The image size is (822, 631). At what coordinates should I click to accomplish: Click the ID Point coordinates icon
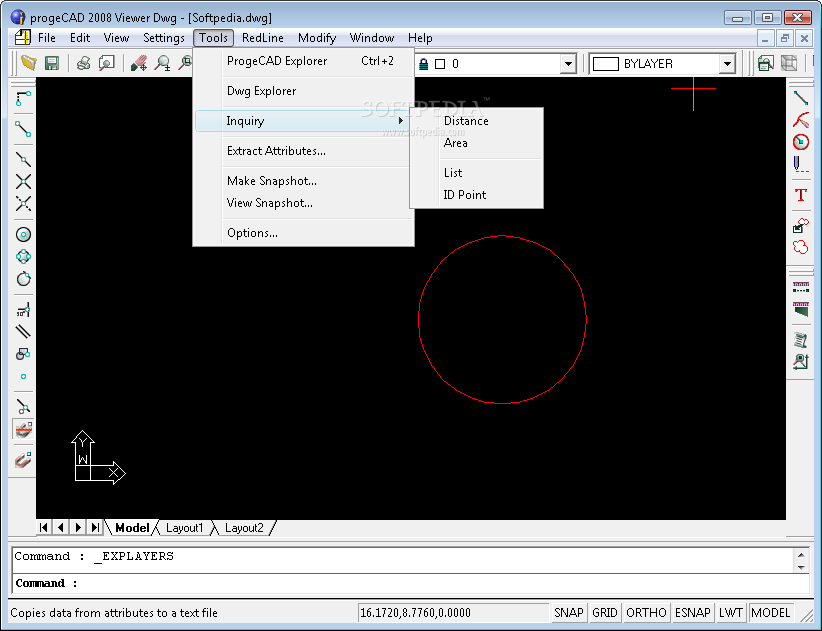[801, 362]
